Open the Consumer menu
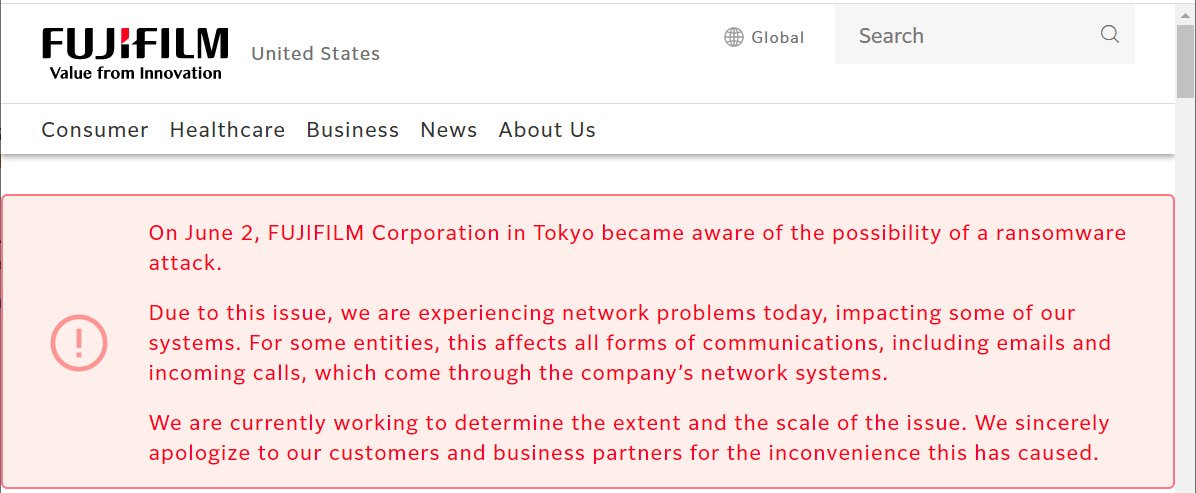 click(95, 130)
